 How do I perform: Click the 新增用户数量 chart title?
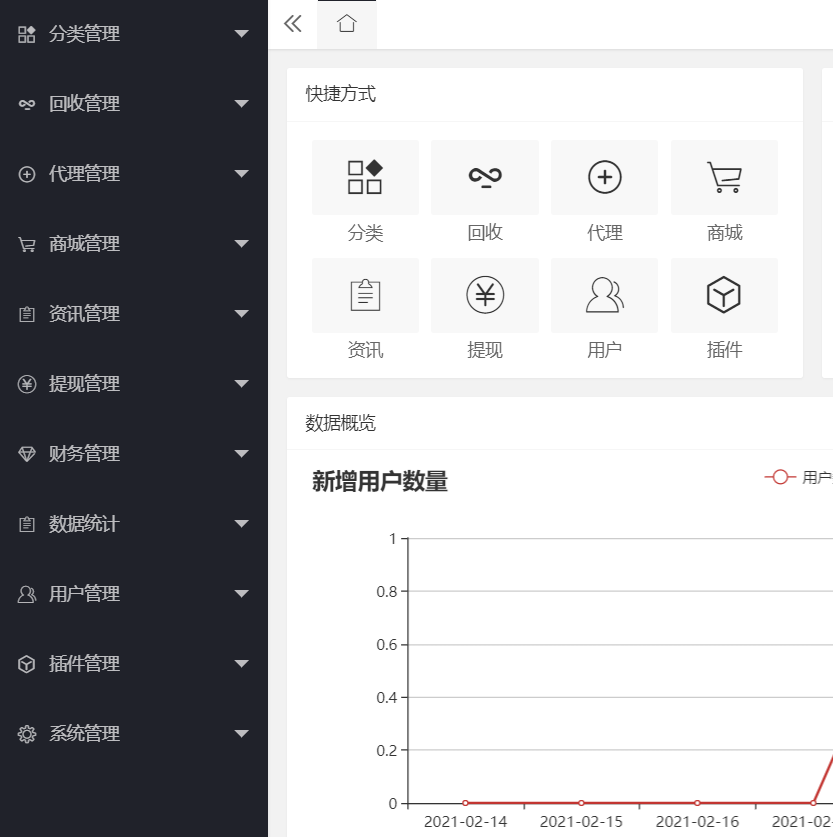coord(379,481)
